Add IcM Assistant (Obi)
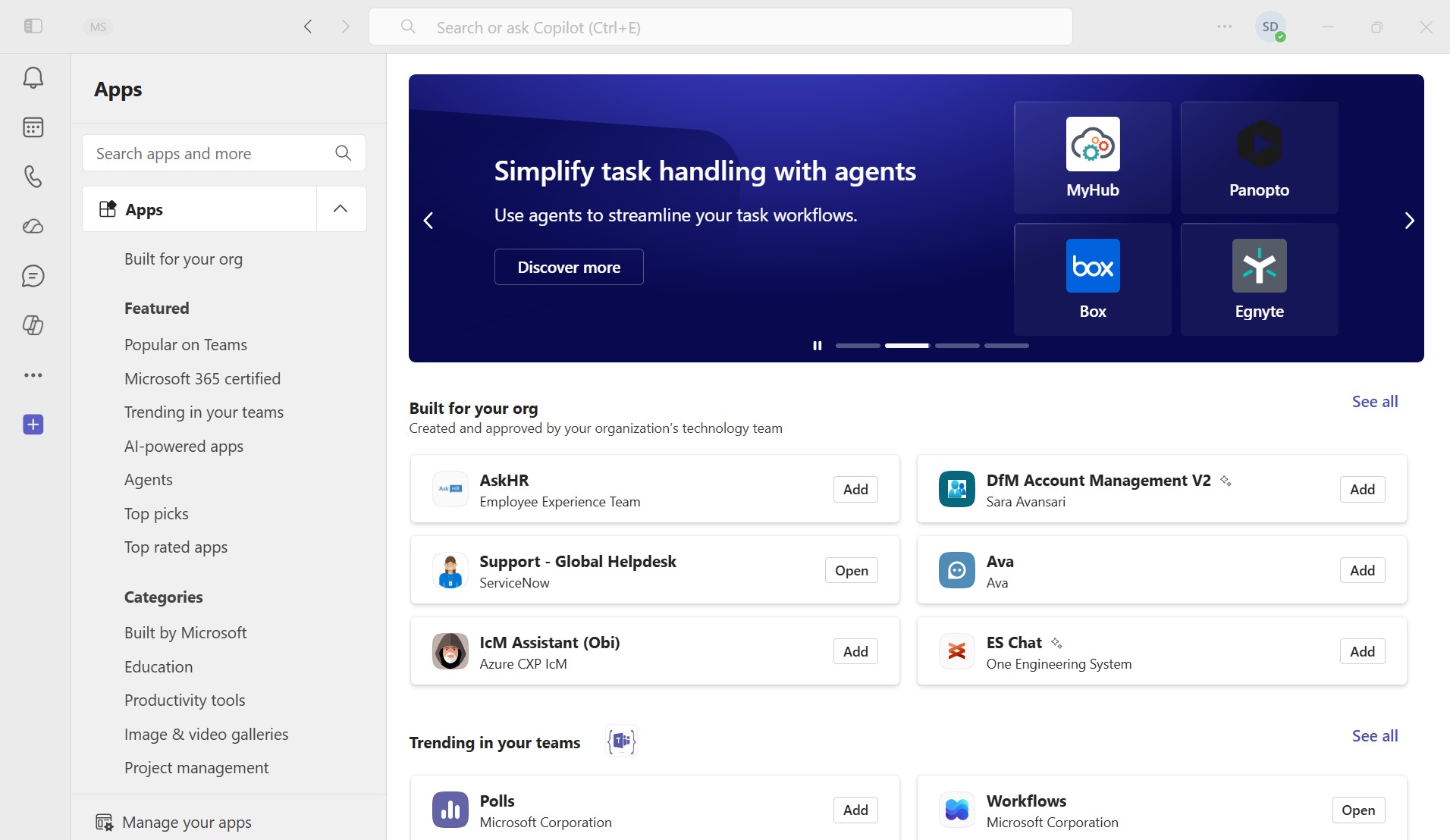 tap(855, 651)
